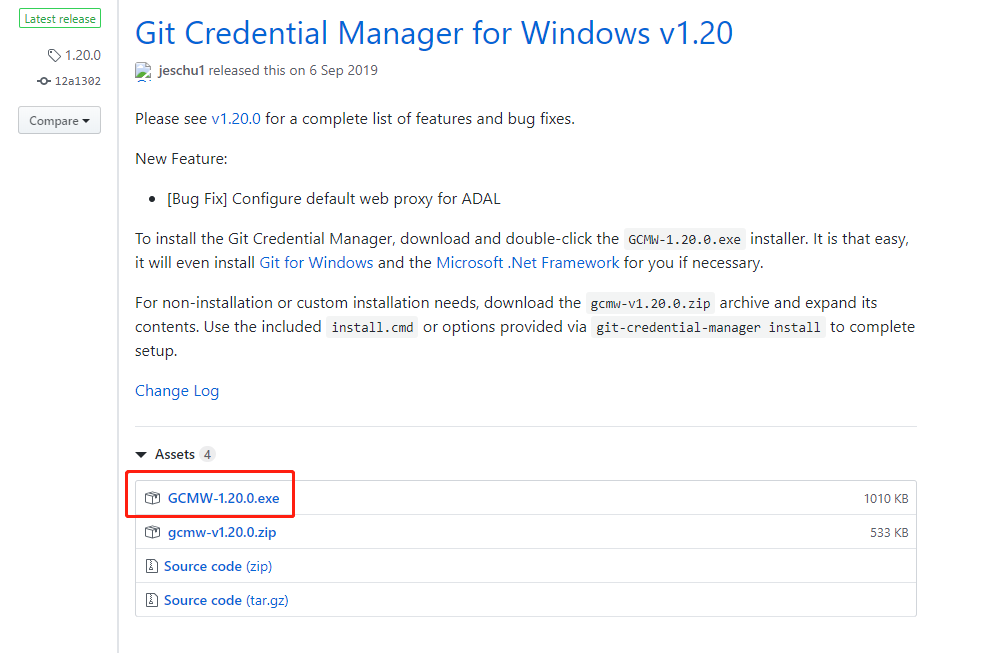Open the Change Log link

click(177, 391)
